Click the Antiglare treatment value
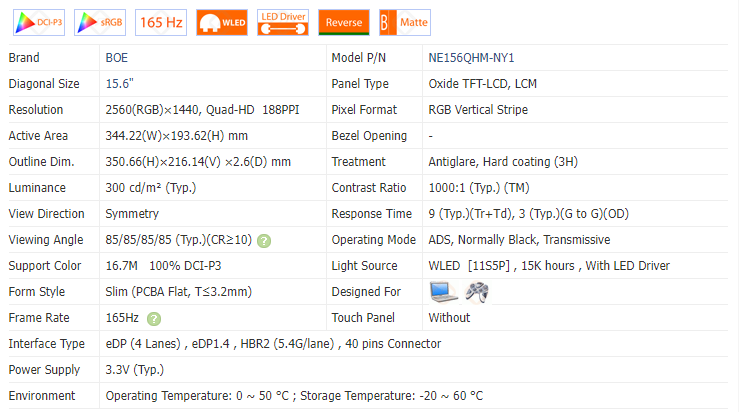742x412 pixels. (502, 162)
